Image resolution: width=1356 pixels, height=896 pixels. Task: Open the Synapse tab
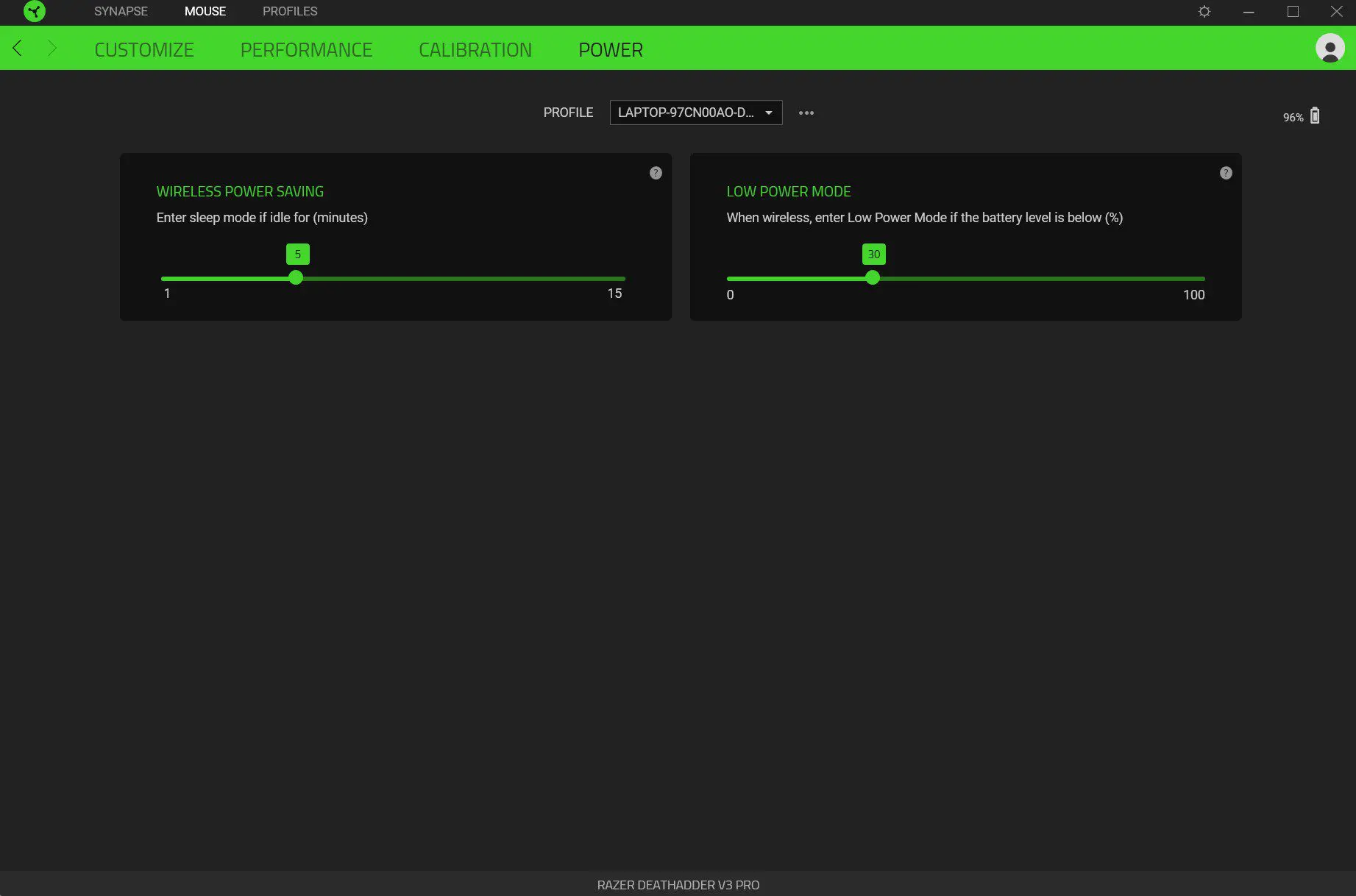[x=121, y=11]
